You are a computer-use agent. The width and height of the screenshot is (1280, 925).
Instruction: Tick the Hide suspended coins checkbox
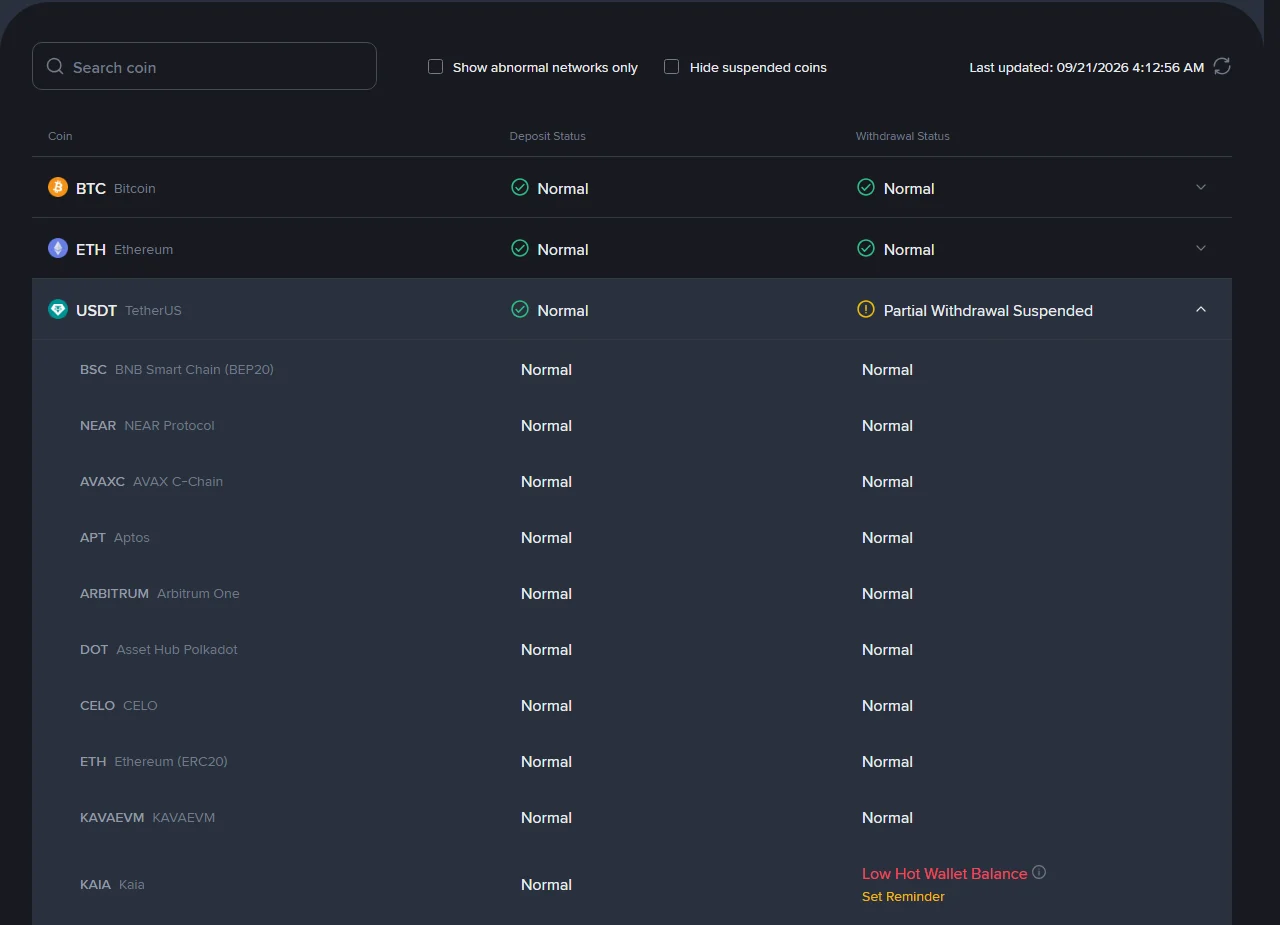672,67
